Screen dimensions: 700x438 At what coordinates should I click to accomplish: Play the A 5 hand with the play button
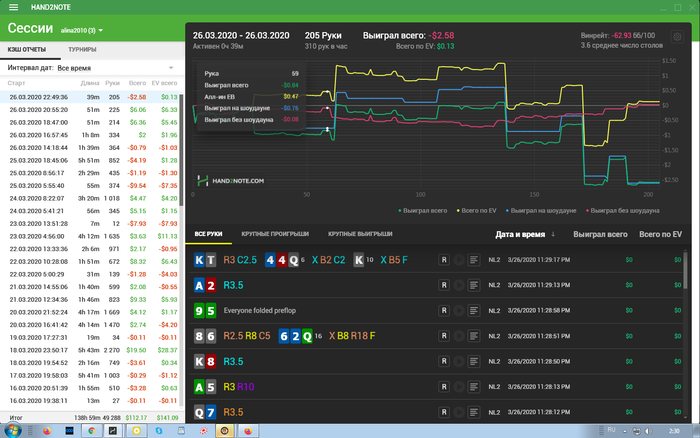(458, 387)
